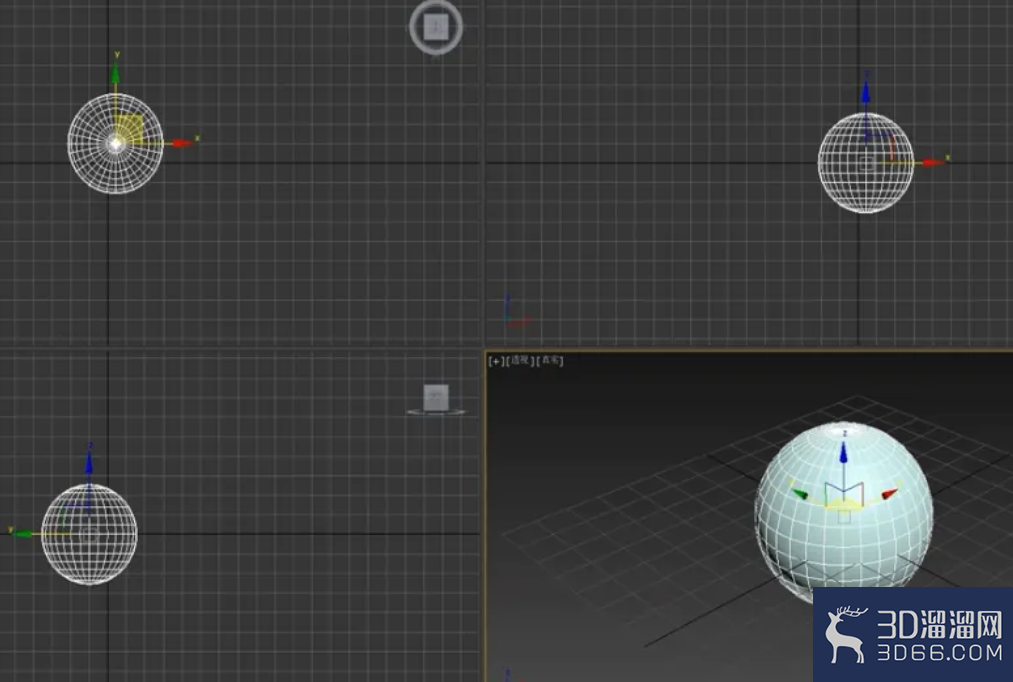Select the red X axis arrow in the front viewport
This screenshot has height=682, width=1013.
point(933,162)
